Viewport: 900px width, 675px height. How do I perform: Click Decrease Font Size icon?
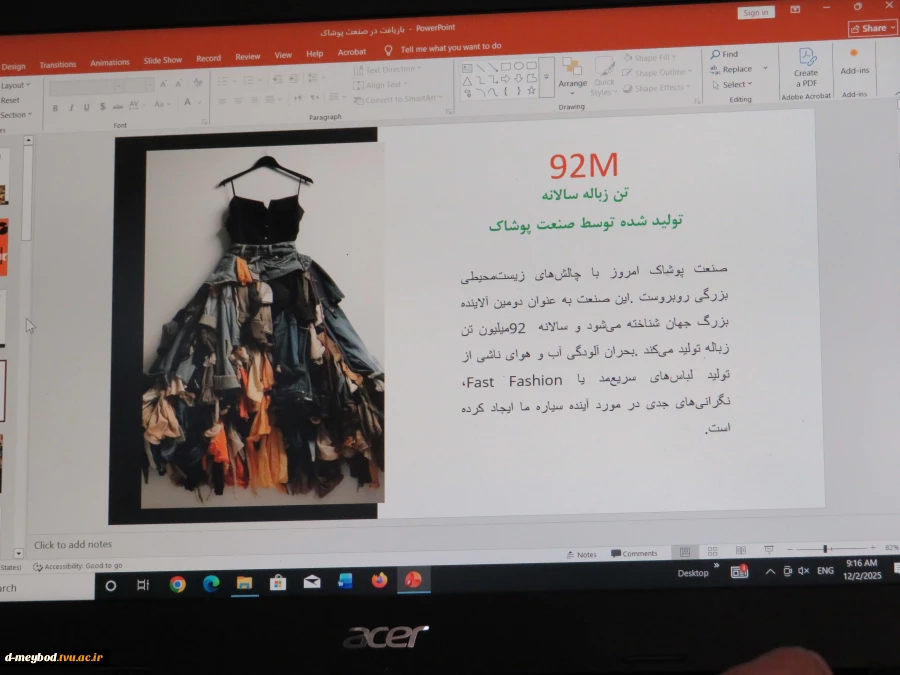point(179,84)
